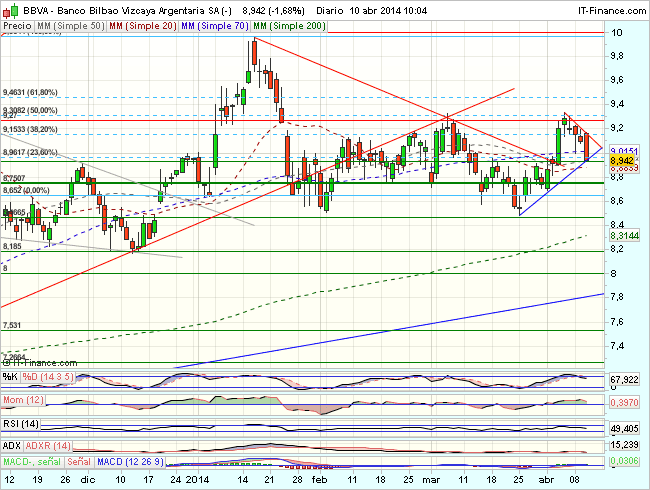This screenshot has height=490, width=650.
Task: Click the 8,9617 (23,60%) Fibonacci label
Action: pos(30,152)
